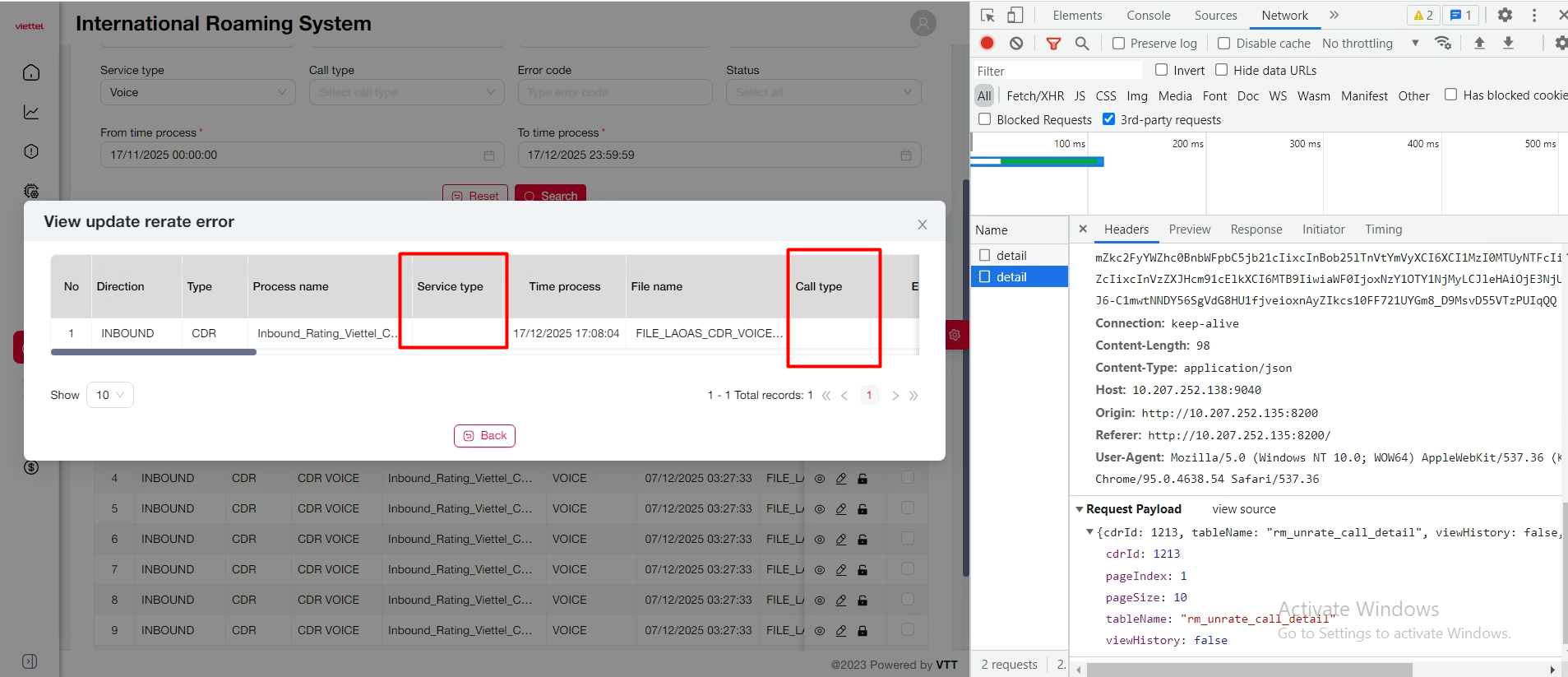Click the import HAR upload icon
1568x677 pixels.
[x=1479, y=44]
